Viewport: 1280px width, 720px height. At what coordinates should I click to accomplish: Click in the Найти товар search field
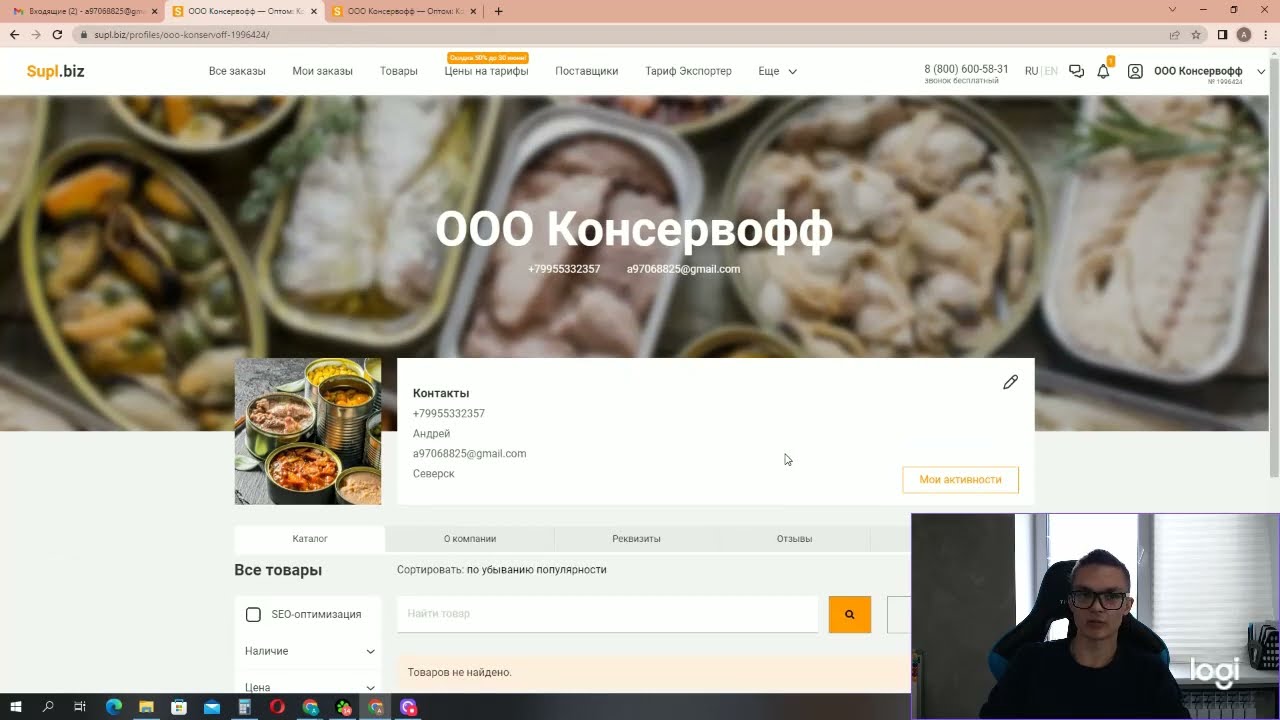click(x=607, y=614)
